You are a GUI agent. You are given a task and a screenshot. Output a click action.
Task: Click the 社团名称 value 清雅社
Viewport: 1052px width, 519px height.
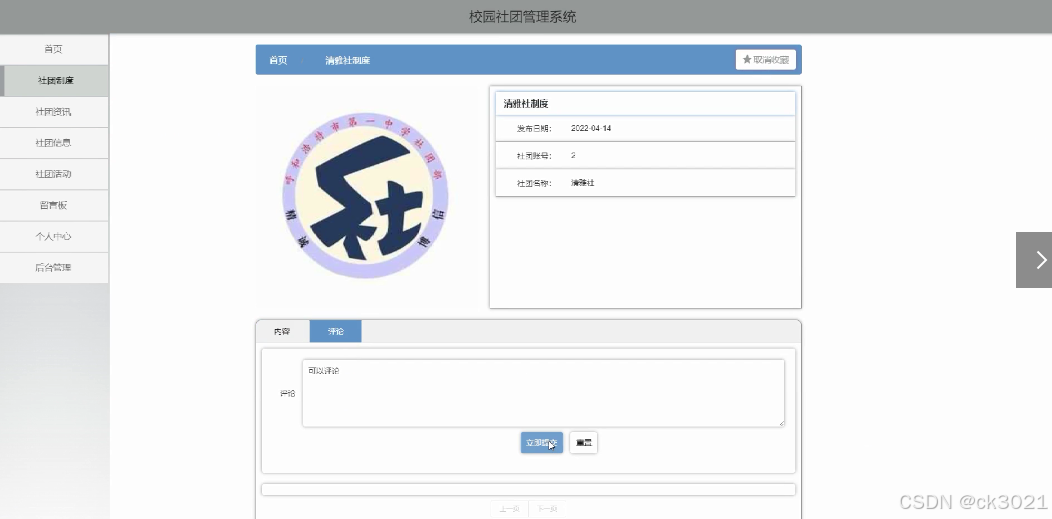coord(582,182)
